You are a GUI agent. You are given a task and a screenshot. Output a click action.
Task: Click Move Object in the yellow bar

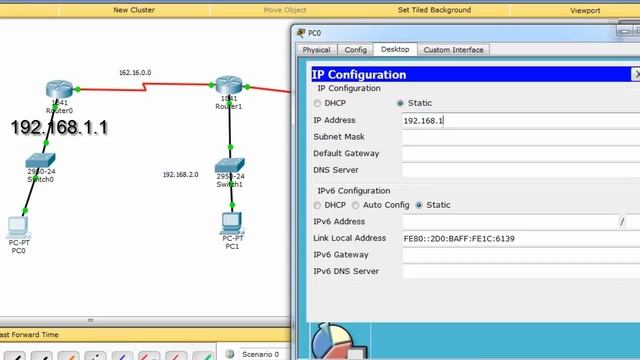click(284, 10)
